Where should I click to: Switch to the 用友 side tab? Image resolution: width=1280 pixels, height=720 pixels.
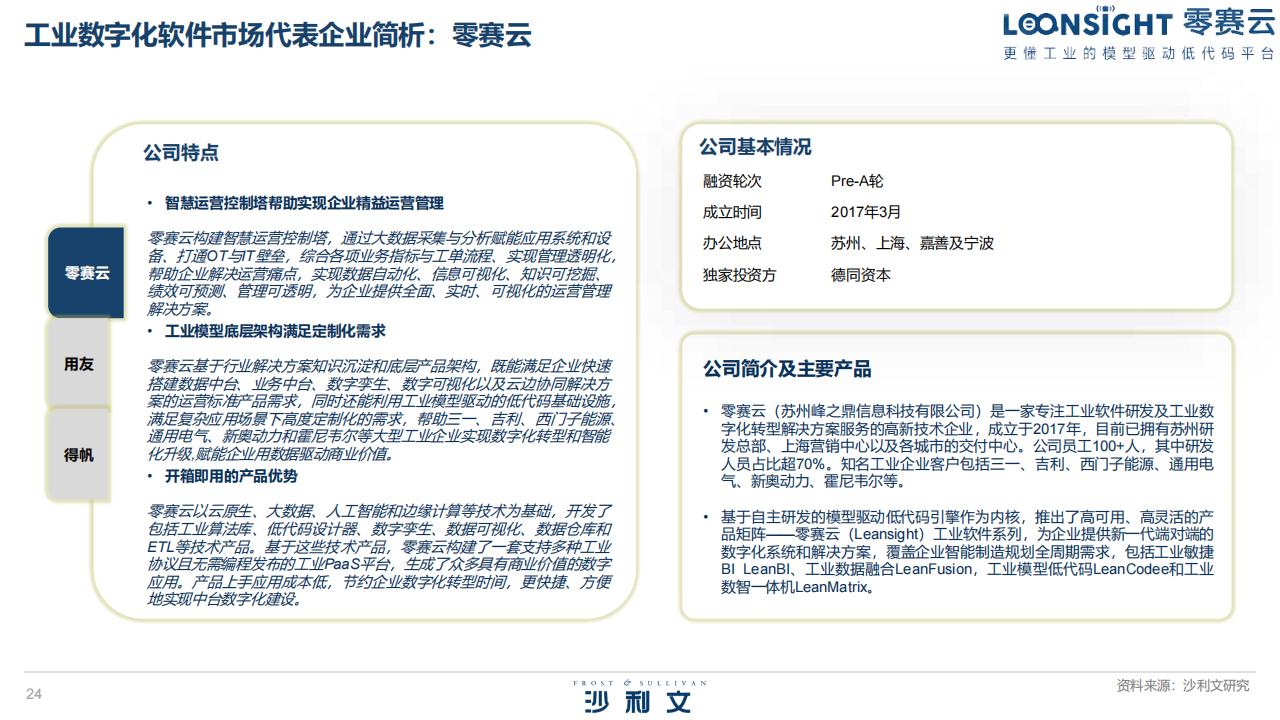tap(79, 364)
